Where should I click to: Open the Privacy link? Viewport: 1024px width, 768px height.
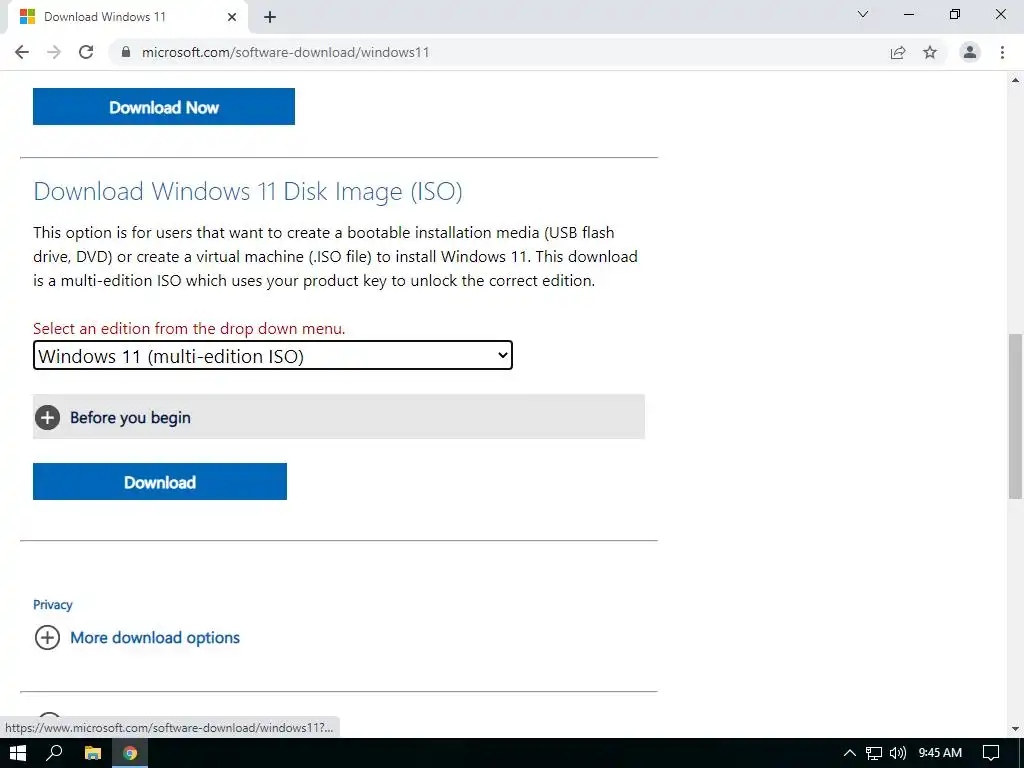click(52, 605)
